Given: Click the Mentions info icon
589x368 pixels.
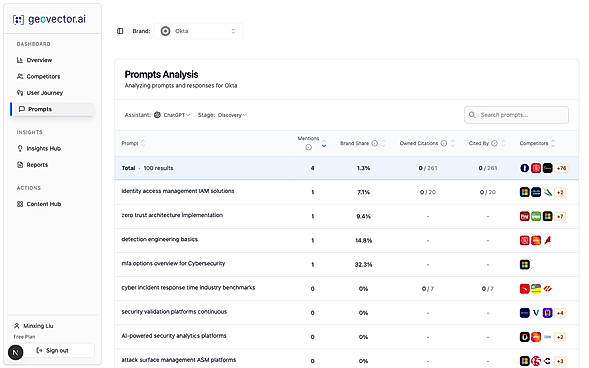Looking at the screenshot, I should pyautogui.click(x=308, y=148).
